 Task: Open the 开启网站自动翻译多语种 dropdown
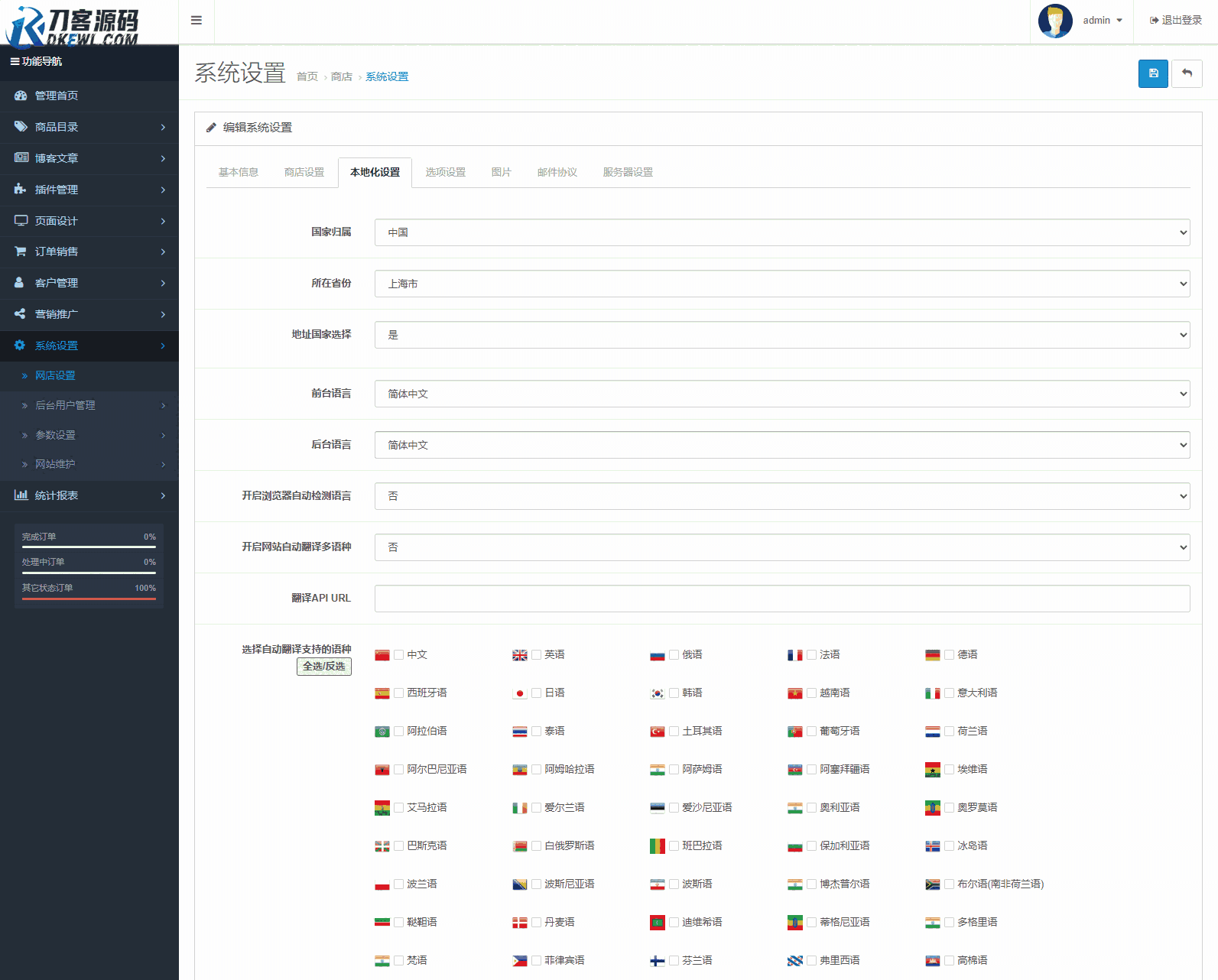(782, 547)
